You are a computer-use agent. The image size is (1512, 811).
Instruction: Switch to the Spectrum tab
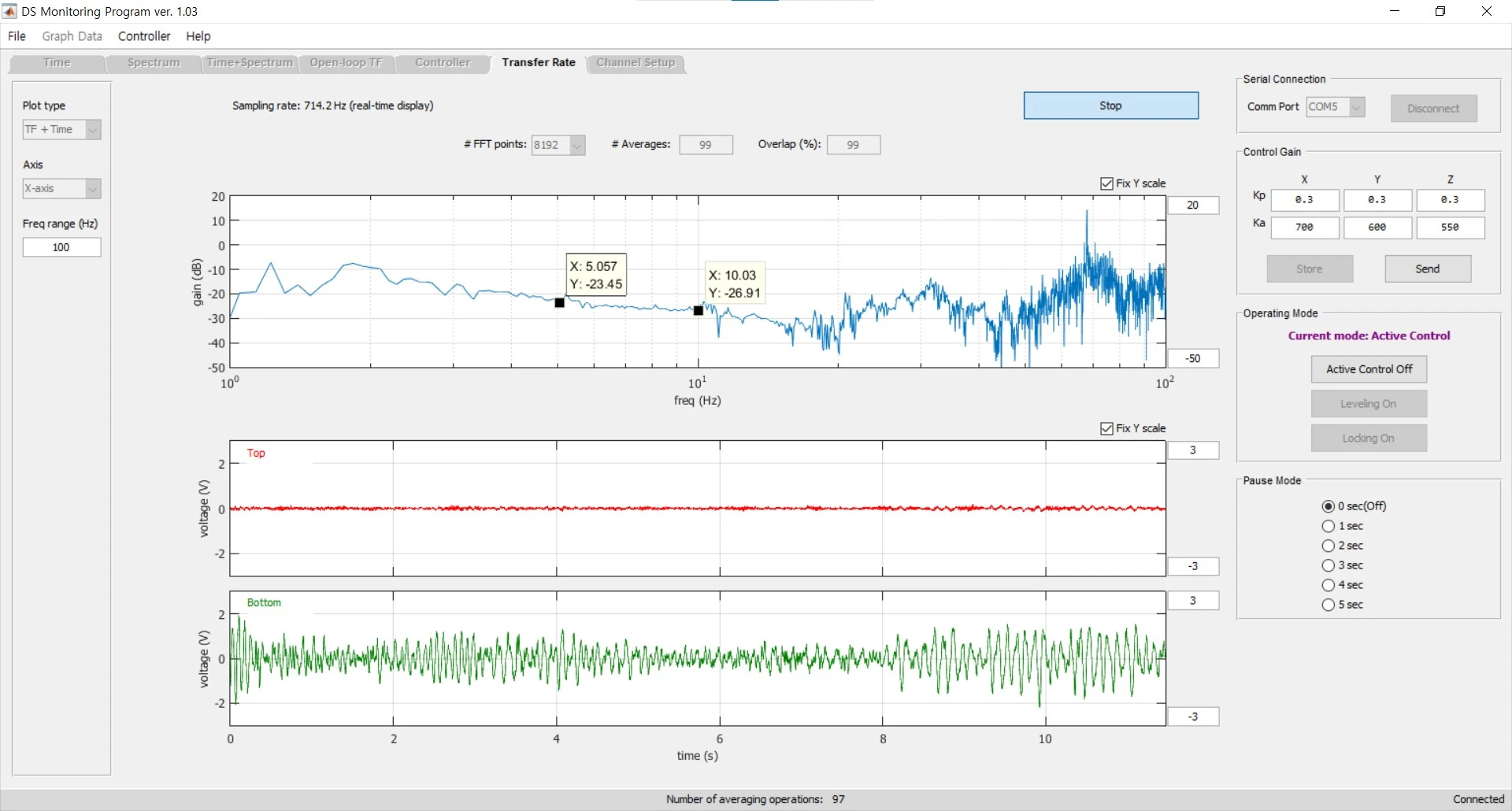pyautogui.click(x=154, y=63)
